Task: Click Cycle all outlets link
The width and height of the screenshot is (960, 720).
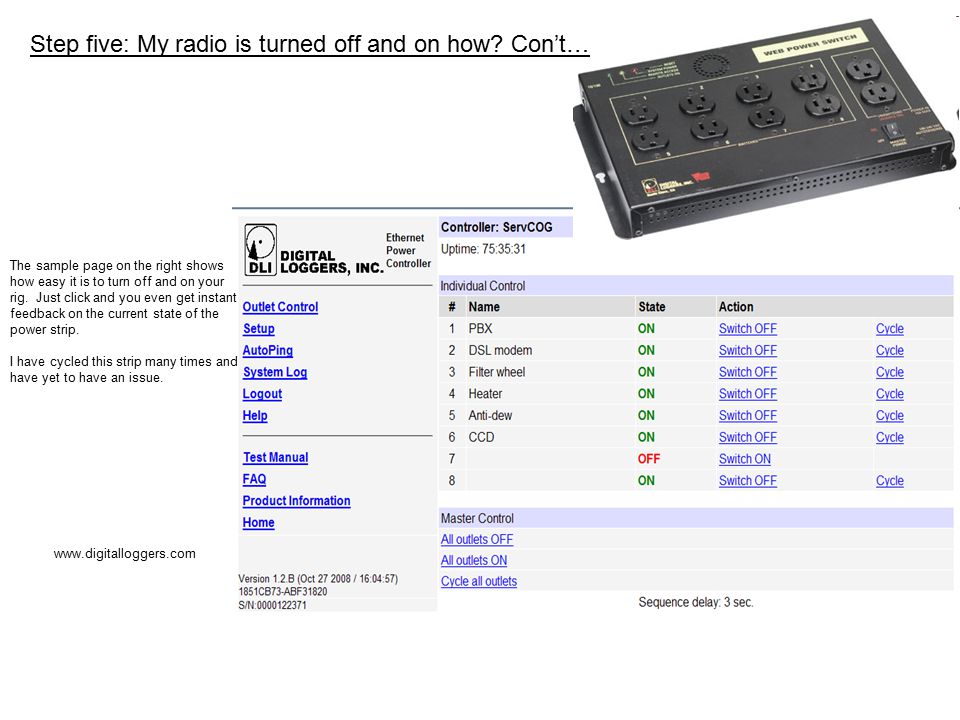Action: point(479,582)
